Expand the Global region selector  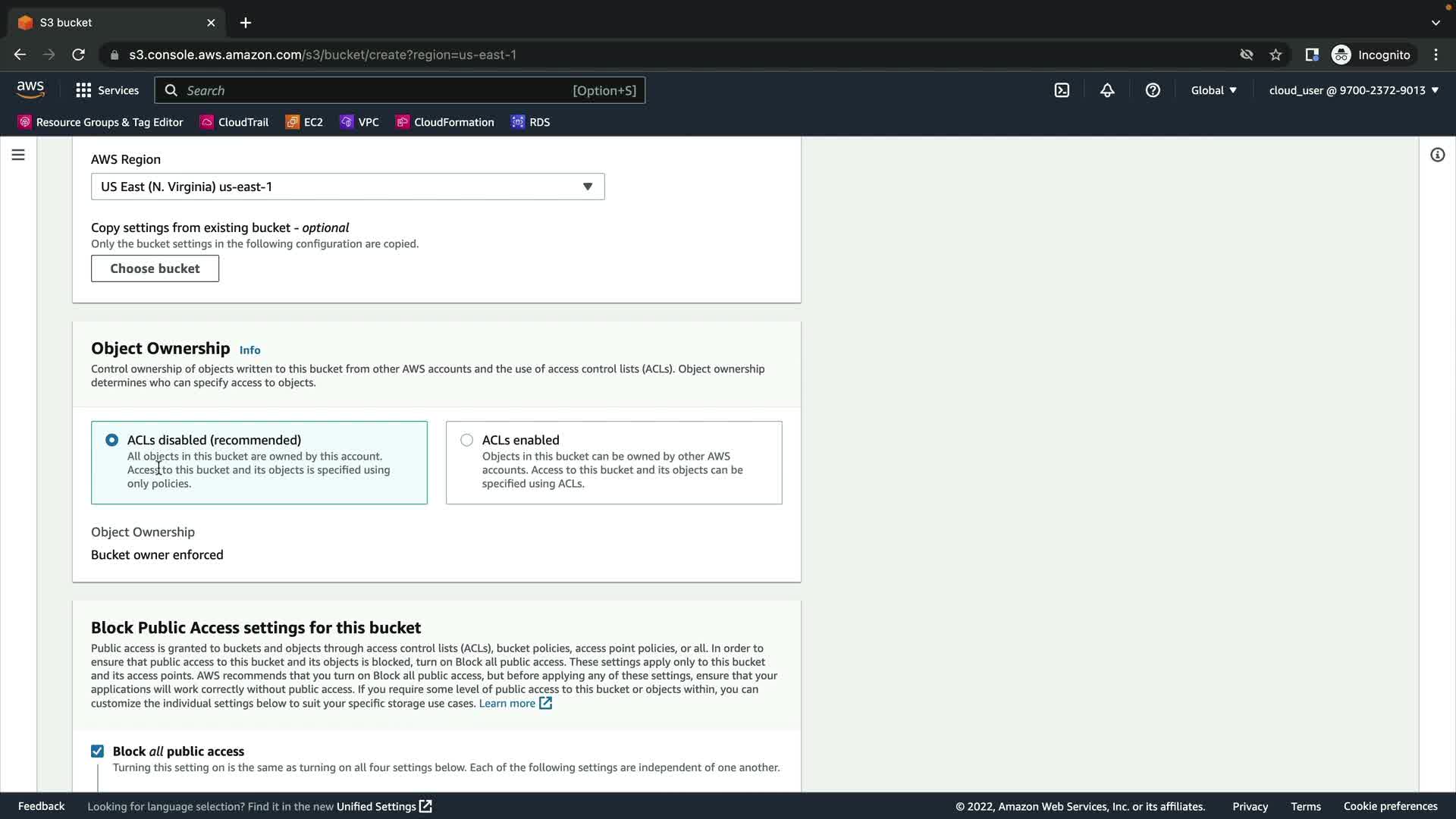point(1213,90)
